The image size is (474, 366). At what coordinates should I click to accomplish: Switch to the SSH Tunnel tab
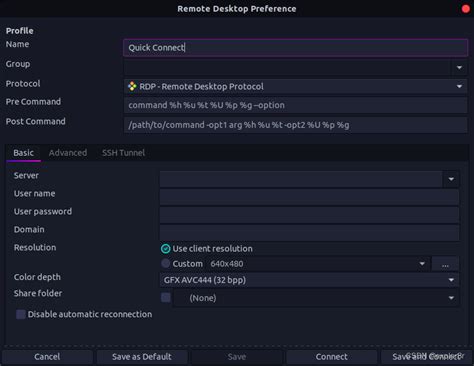tap(123, 153)
